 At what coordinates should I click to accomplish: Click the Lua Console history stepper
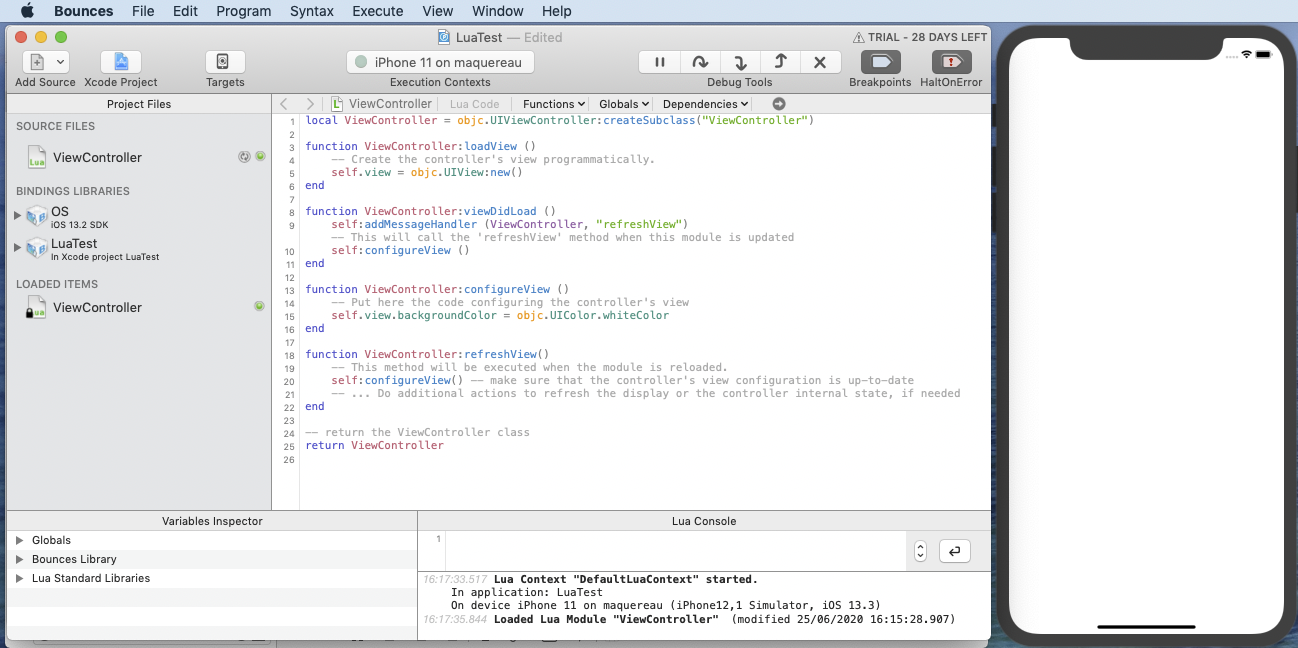(921, 551)
